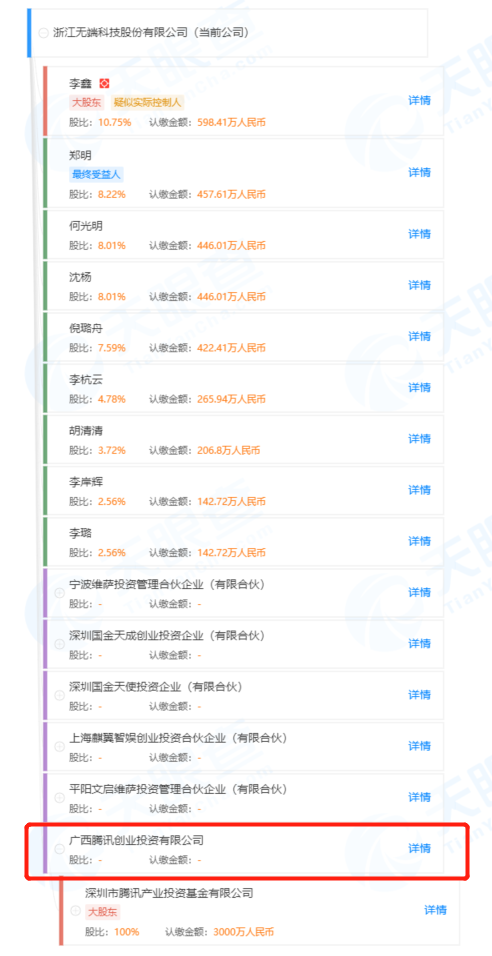Show 详情 for 深圳市腾讯产业投资基金有限公司
Viewport: 492px width, 956px height.
click(x=435, y=910)
